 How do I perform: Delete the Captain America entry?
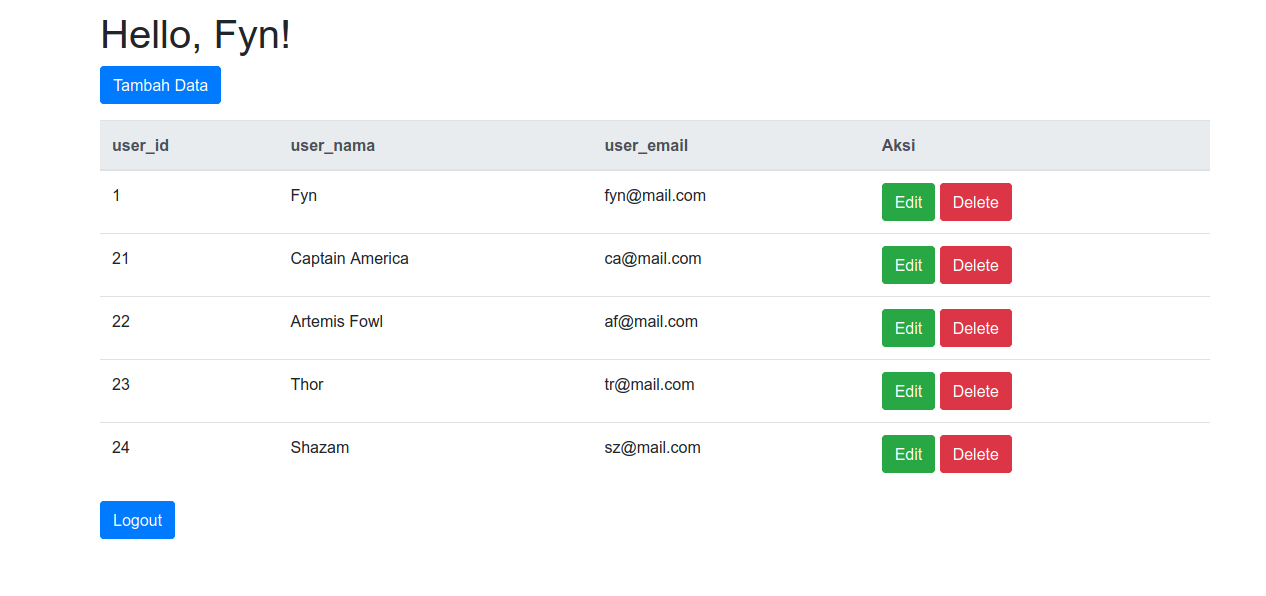[x=975, y=265]
